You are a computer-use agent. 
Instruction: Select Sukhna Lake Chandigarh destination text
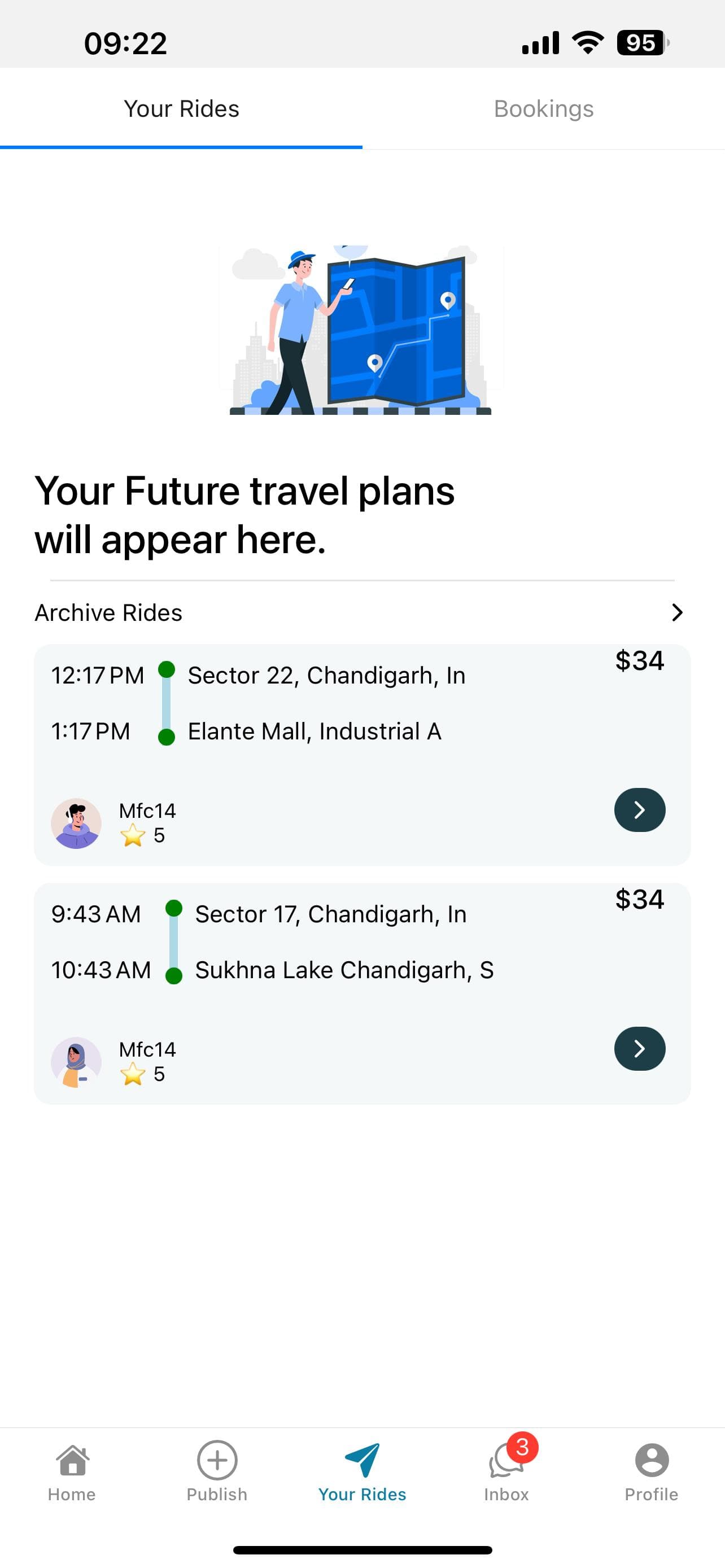[344, 970]
